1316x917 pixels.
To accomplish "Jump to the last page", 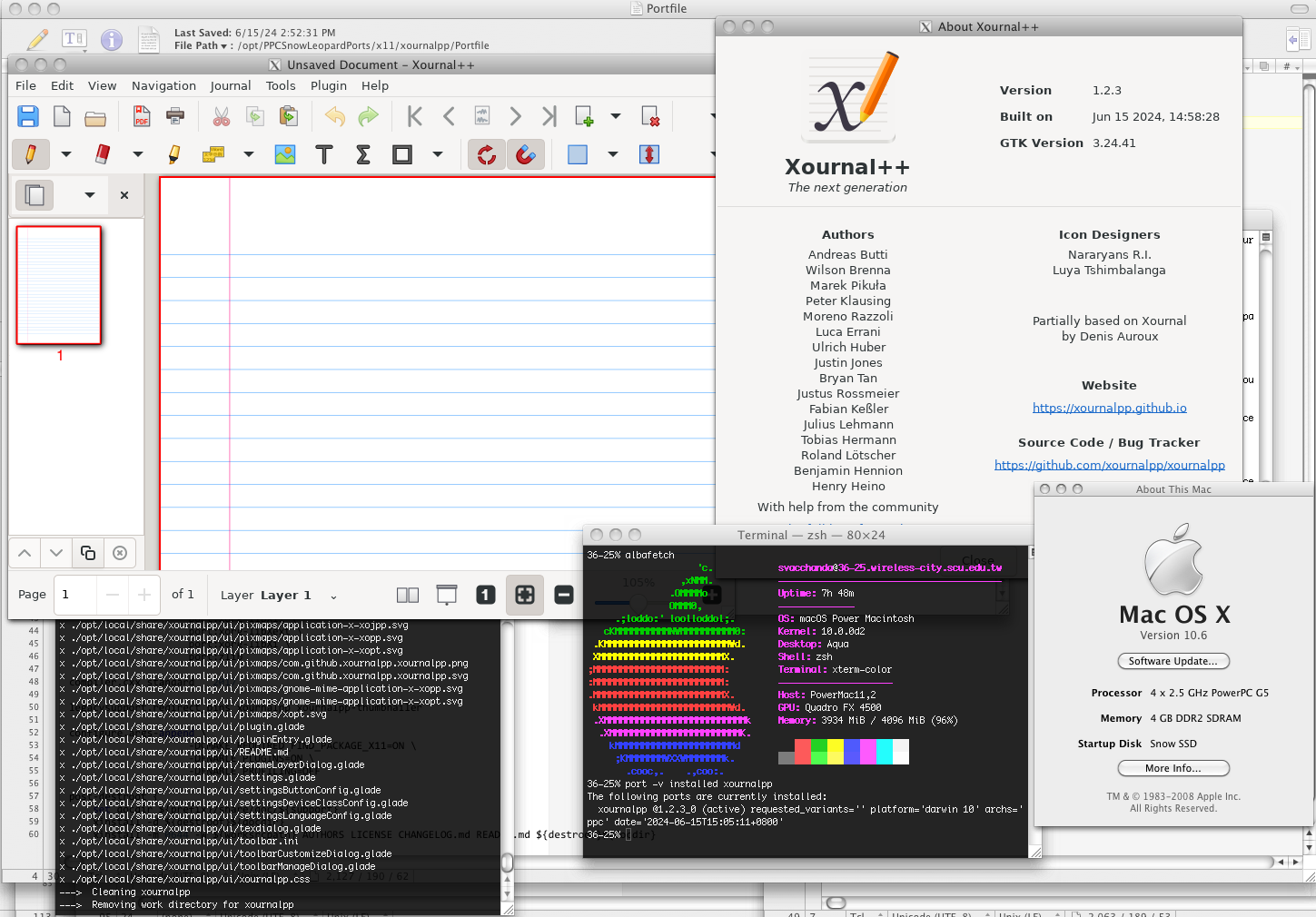I will [549, 116].
